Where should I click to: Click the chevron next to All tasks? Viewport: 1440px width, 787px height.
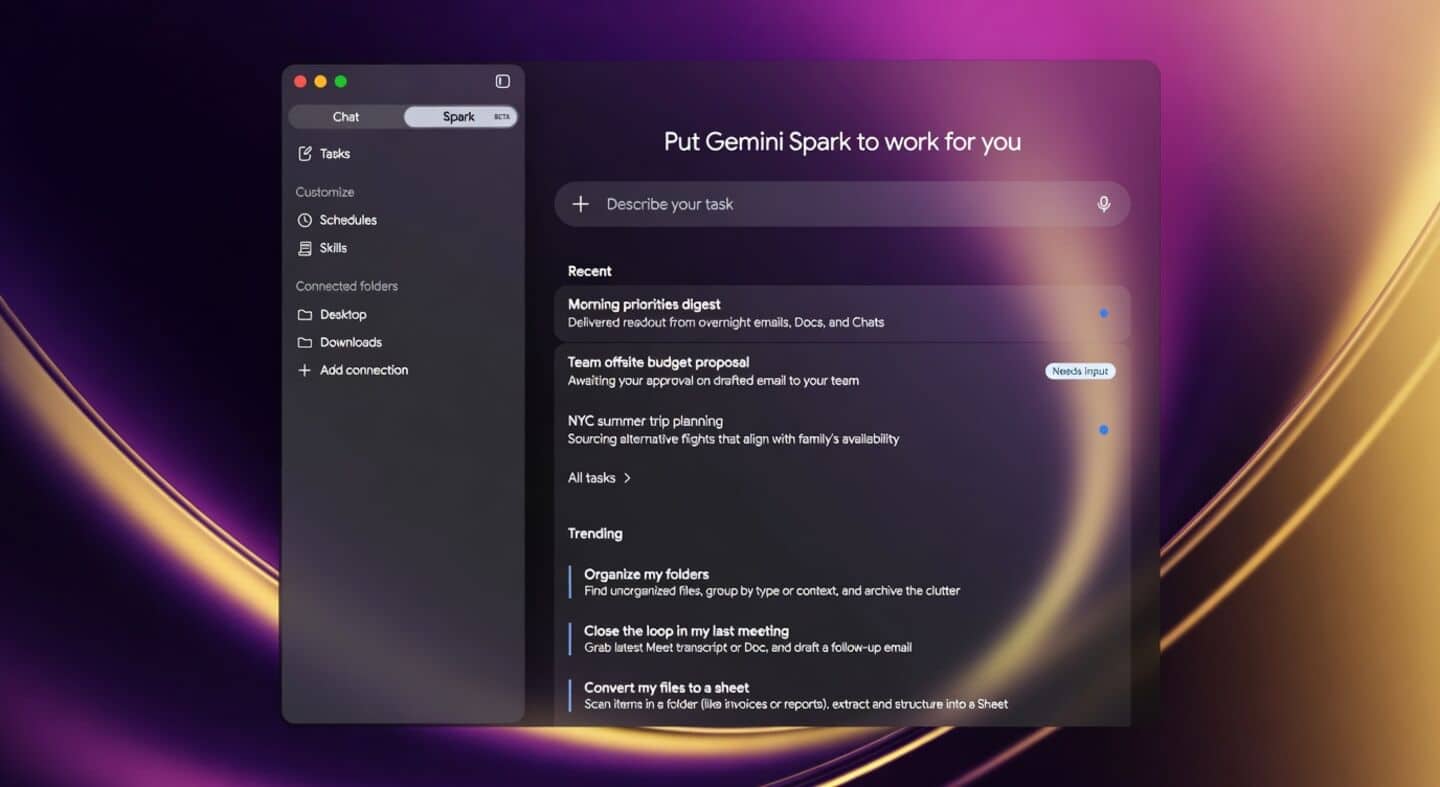click(x=627, y=478)
